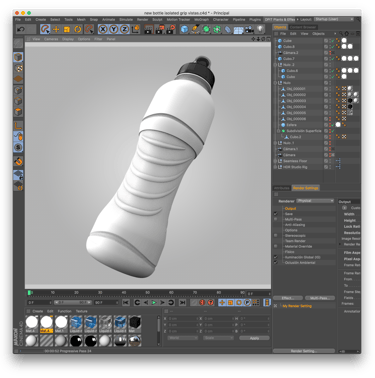
Task: Click the Subdivision Surface generator icon
Action: [x=206, y=29]
